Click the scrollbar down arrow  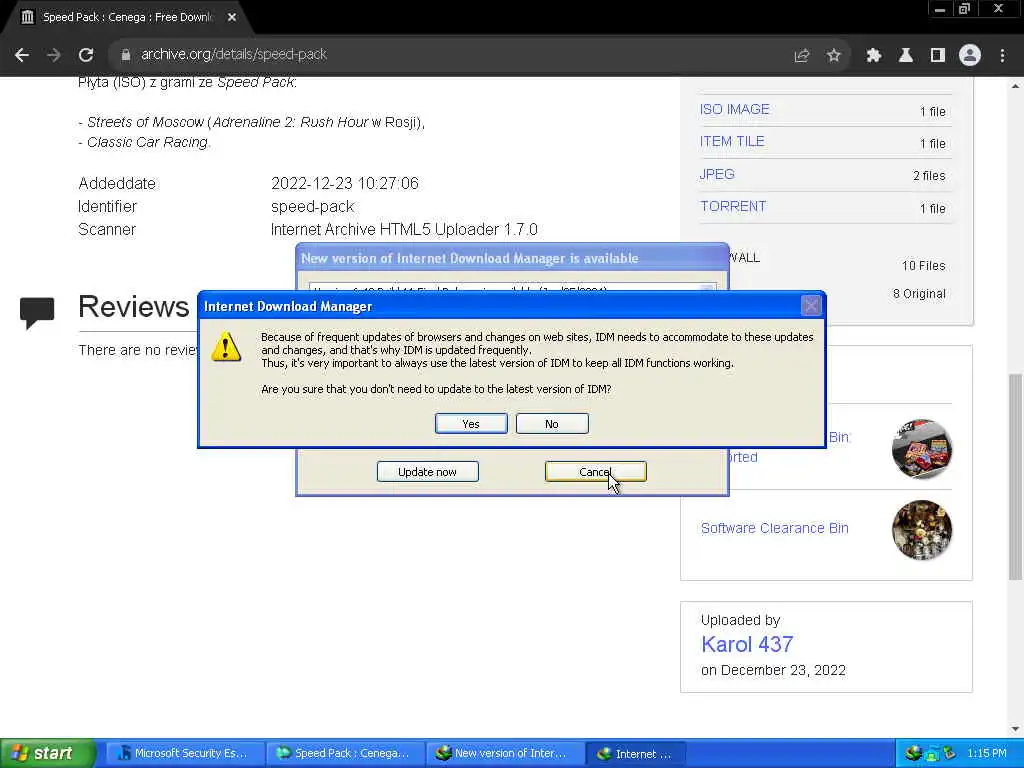[x=1016, y=729]
